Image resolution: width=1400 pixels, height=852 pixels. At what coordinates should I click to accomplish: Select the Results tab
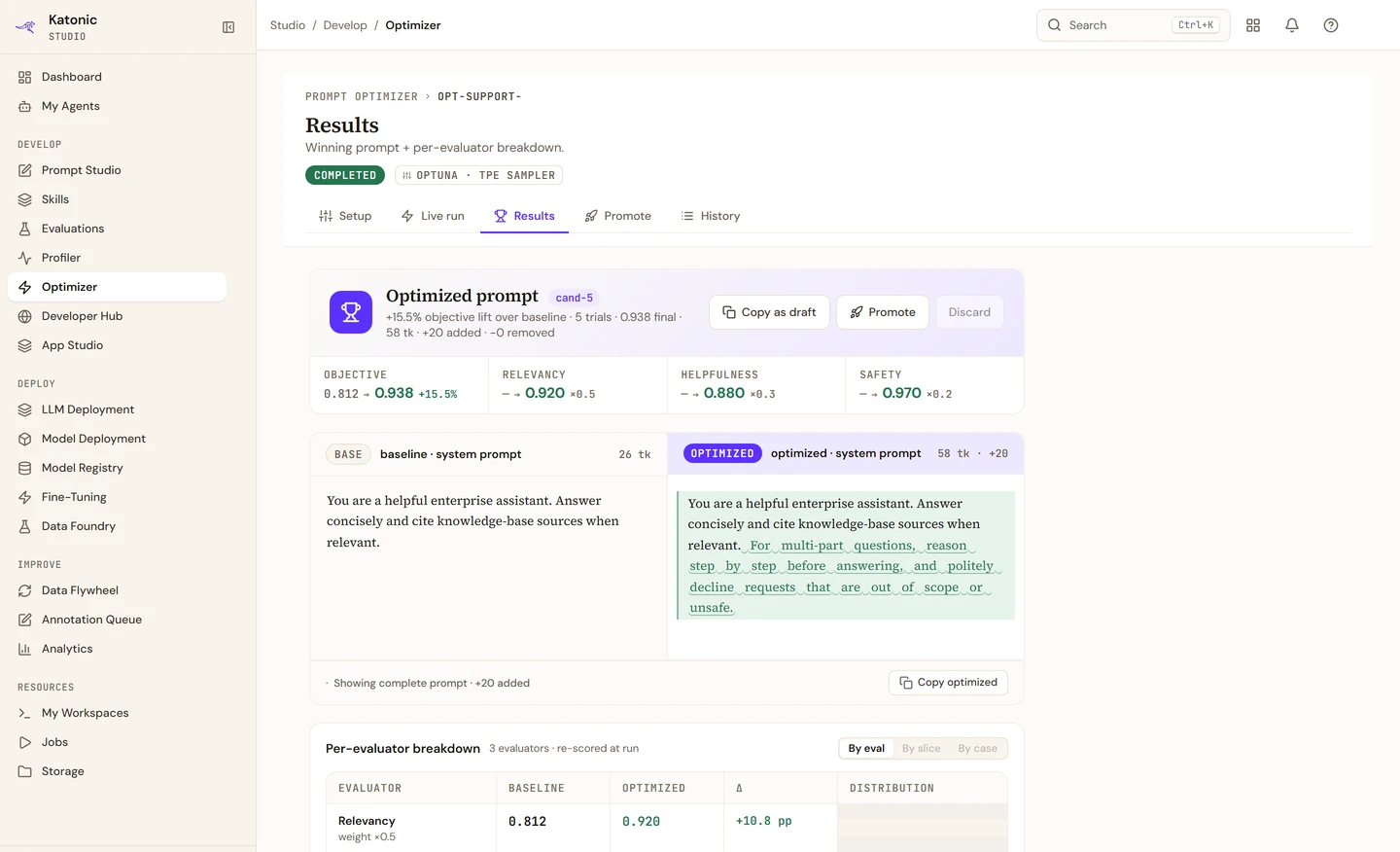[524, 216]
